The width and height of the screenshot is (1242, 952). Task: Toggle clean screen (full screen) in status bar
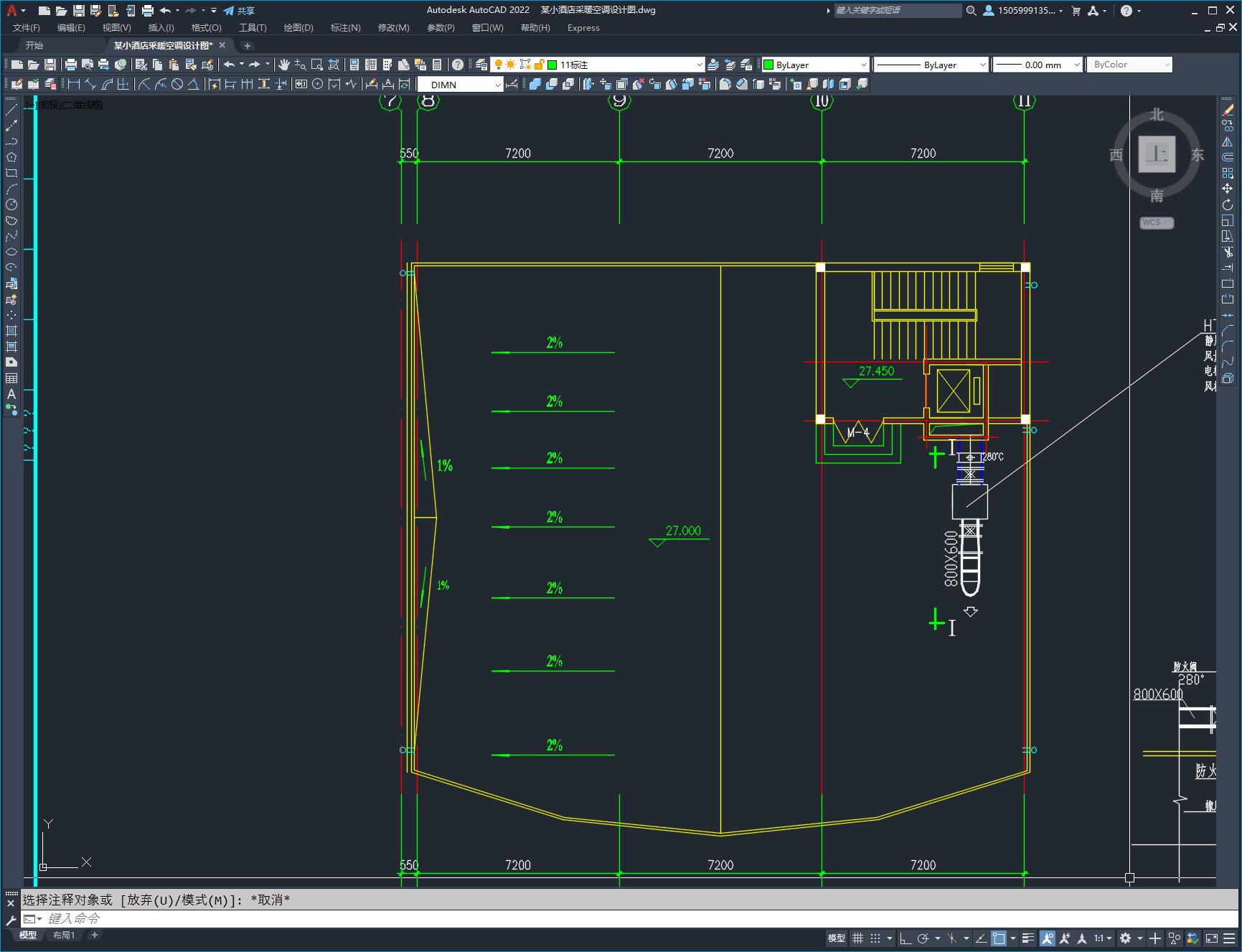click(1212, 938)
